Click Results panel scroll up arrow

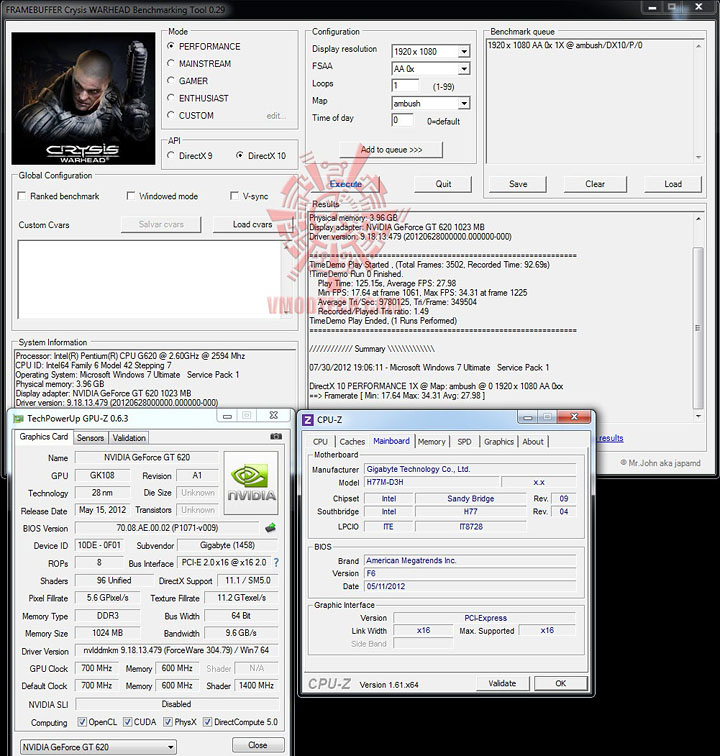coord(698,219)
